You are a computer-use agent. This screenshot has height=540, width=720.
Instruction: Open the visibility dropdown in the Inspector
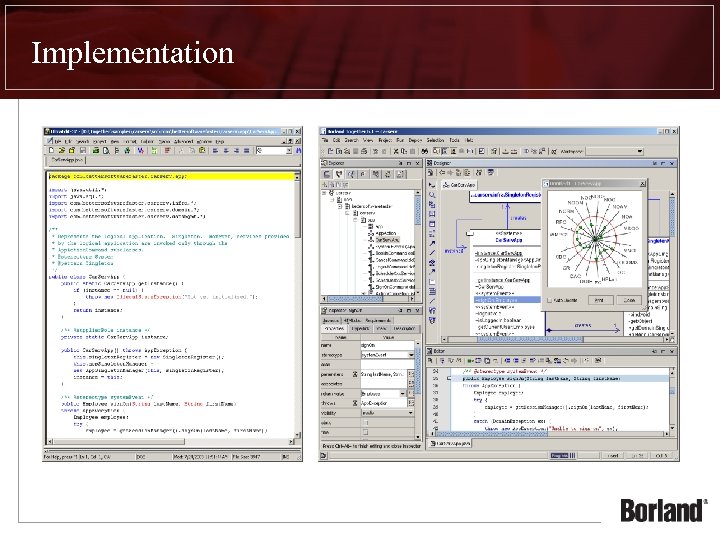(411, 413)
